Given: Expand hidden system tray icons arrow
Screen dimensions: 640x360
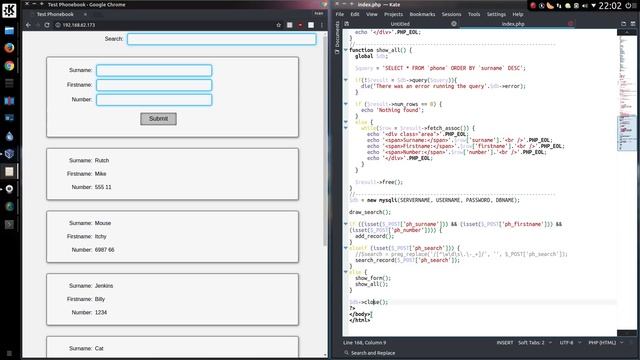Looking at the screenshot, I should pos(593,6).
